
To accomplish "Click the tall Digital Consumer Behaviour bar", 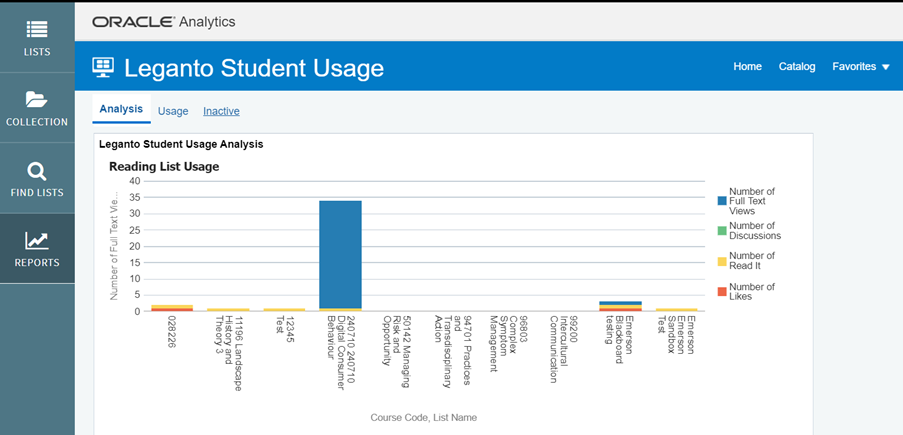I will 340,255.
